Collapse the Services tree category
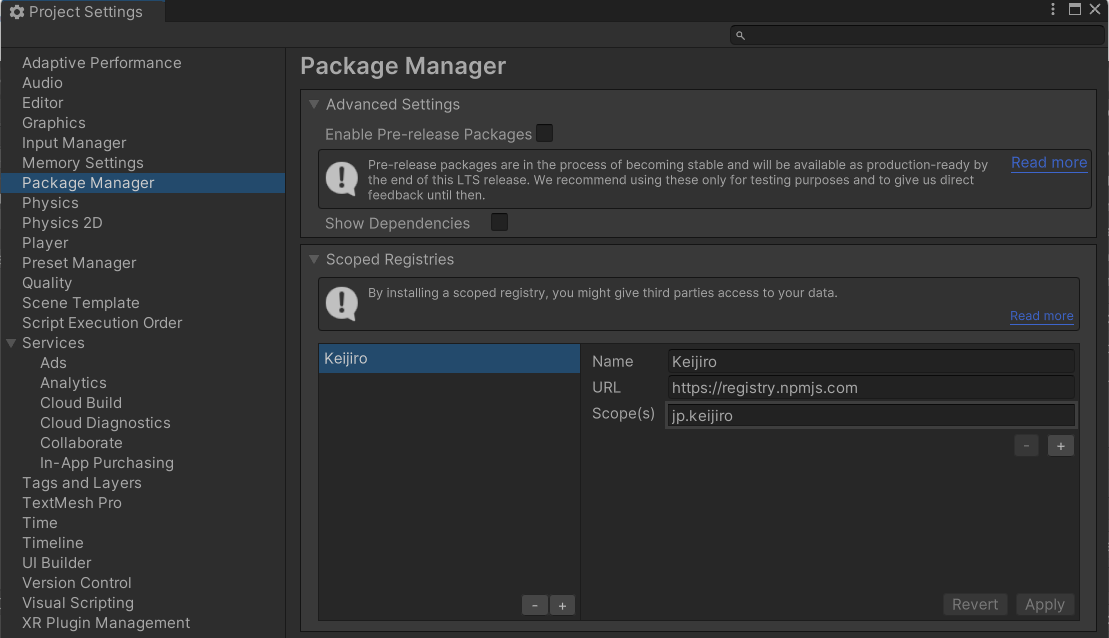The image size is (1109, 638). (x=11, y=343)
